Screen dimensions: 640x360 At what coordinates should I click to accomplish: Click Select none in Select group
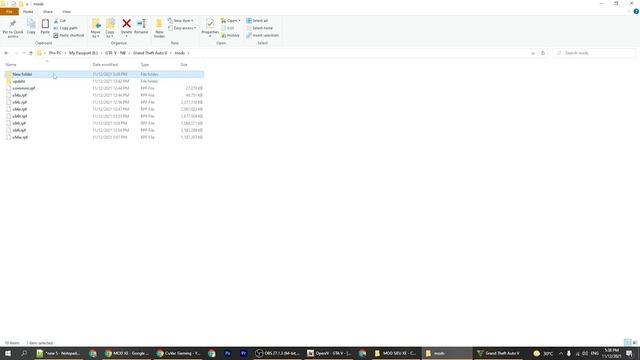(x=259, y=28)
